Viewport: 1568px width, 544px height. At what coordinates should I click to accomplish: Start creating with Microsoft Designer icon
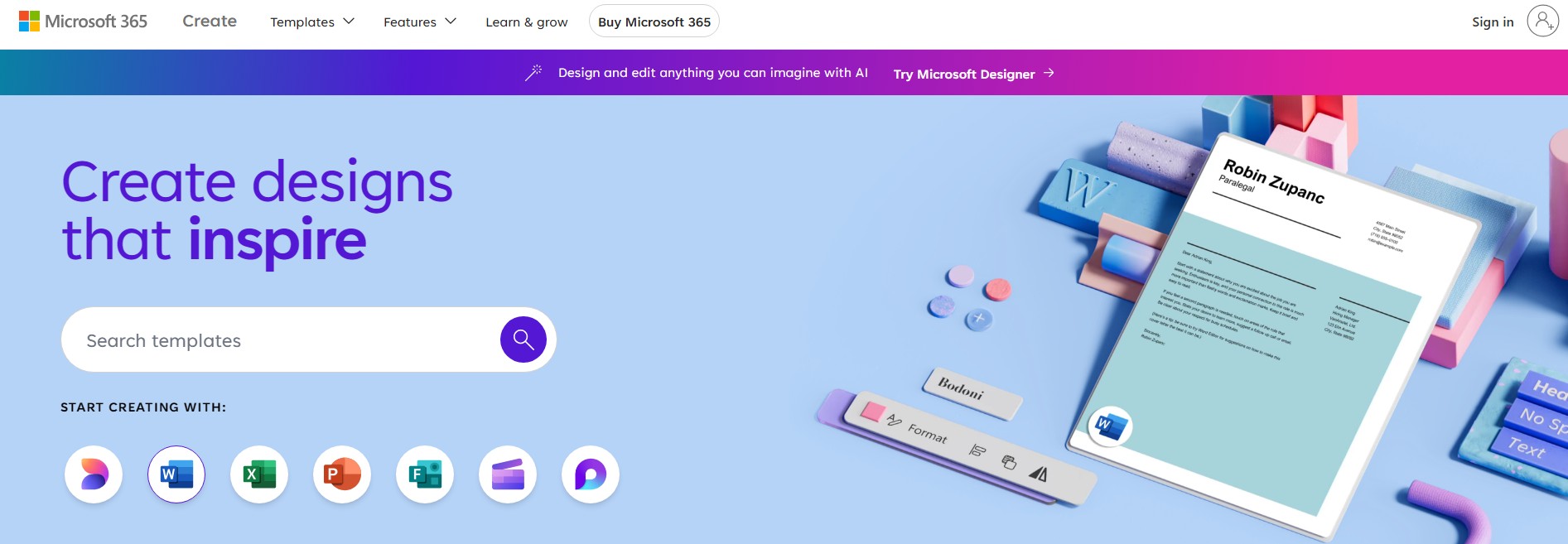[x=94, y=474]
